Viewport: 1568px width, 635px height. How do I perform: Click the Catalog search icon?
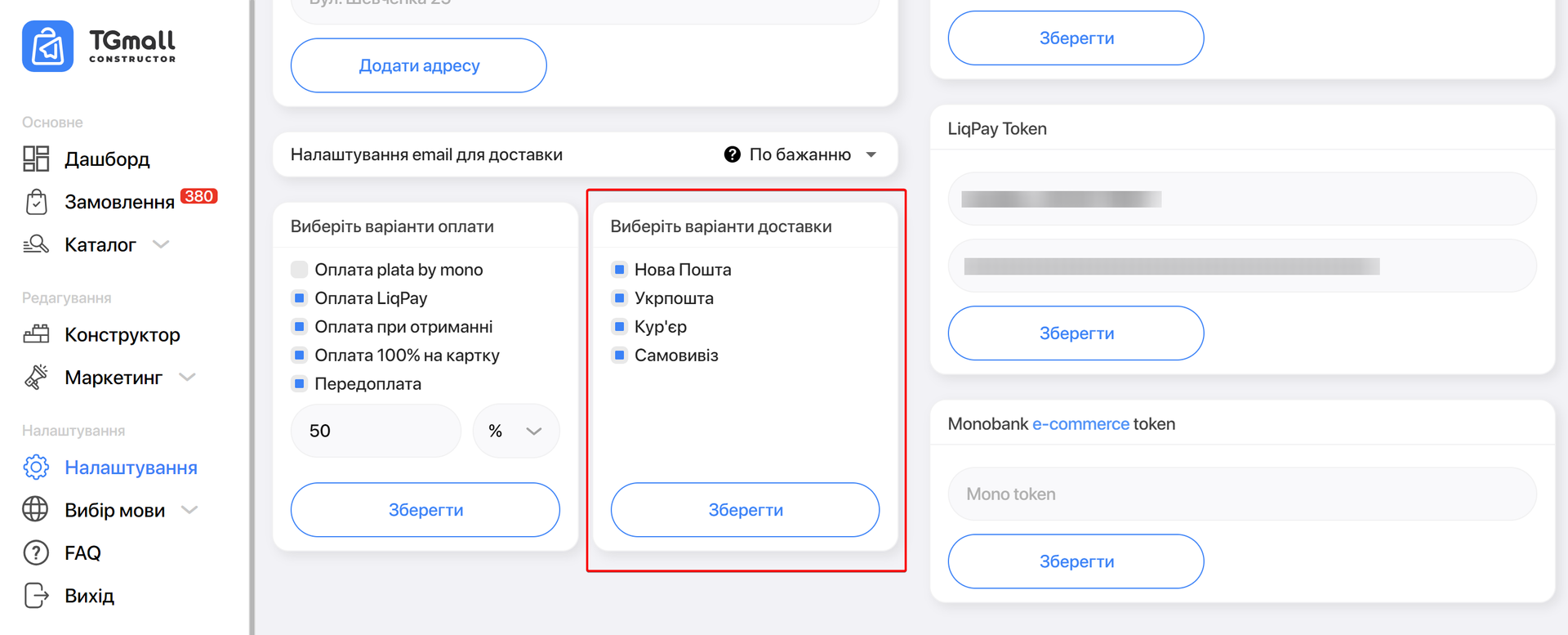coord(36,244)
